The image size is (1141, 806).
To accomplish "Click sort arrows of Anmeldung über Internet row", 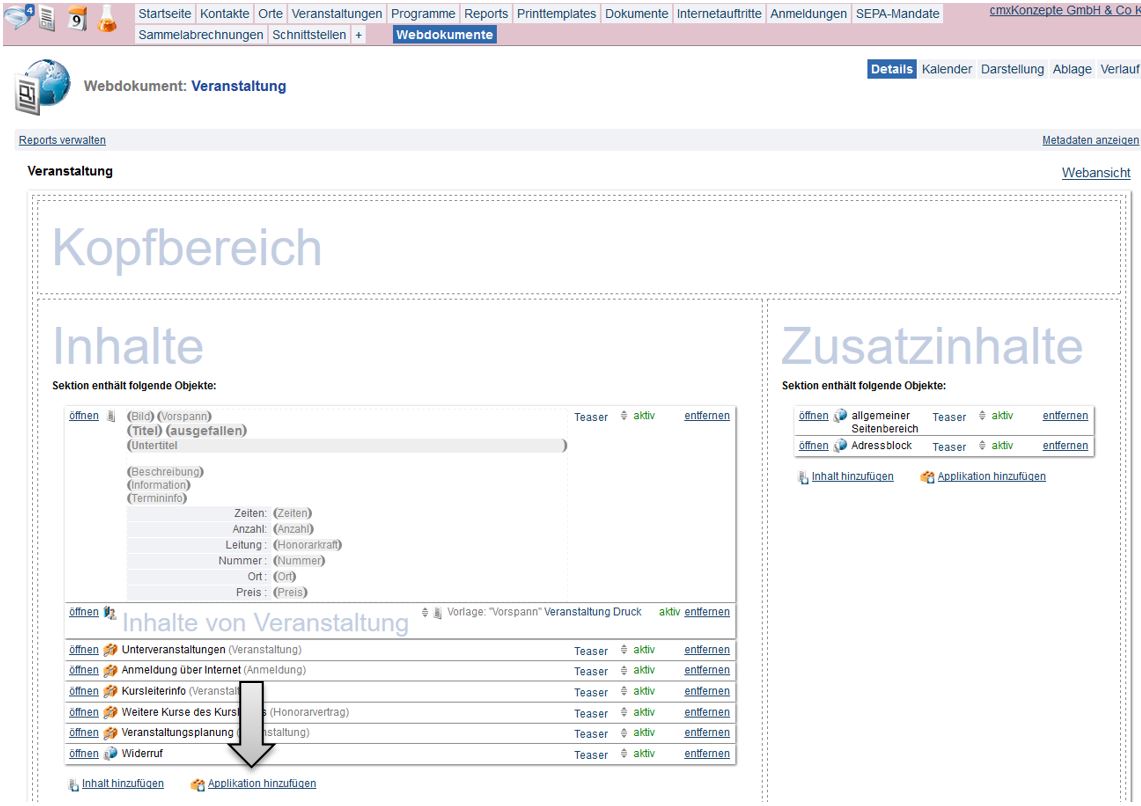I will [624, 671].
